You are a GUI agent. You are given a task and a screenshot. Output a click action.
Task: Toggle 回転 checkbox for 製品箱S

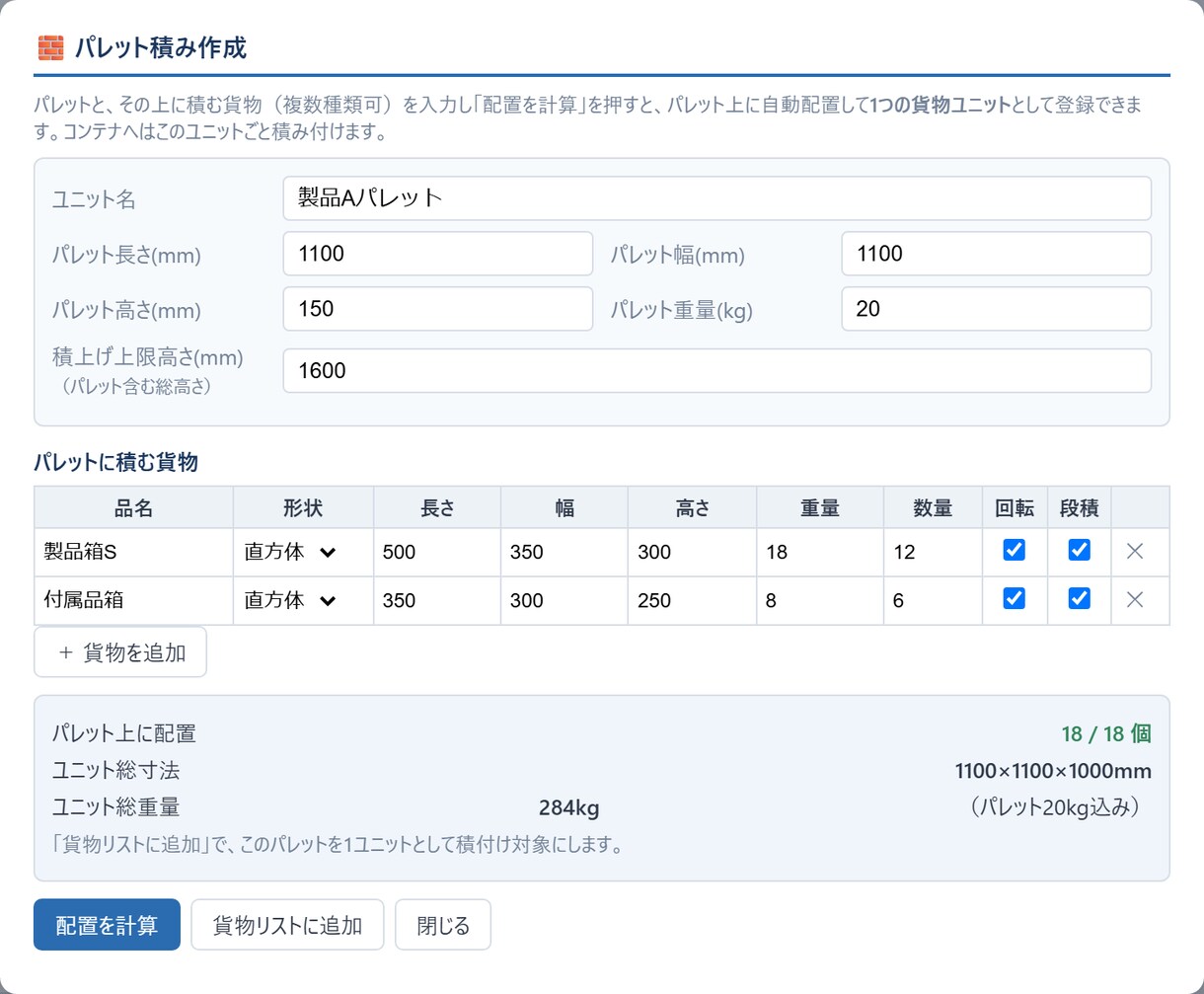point(1014,551)
